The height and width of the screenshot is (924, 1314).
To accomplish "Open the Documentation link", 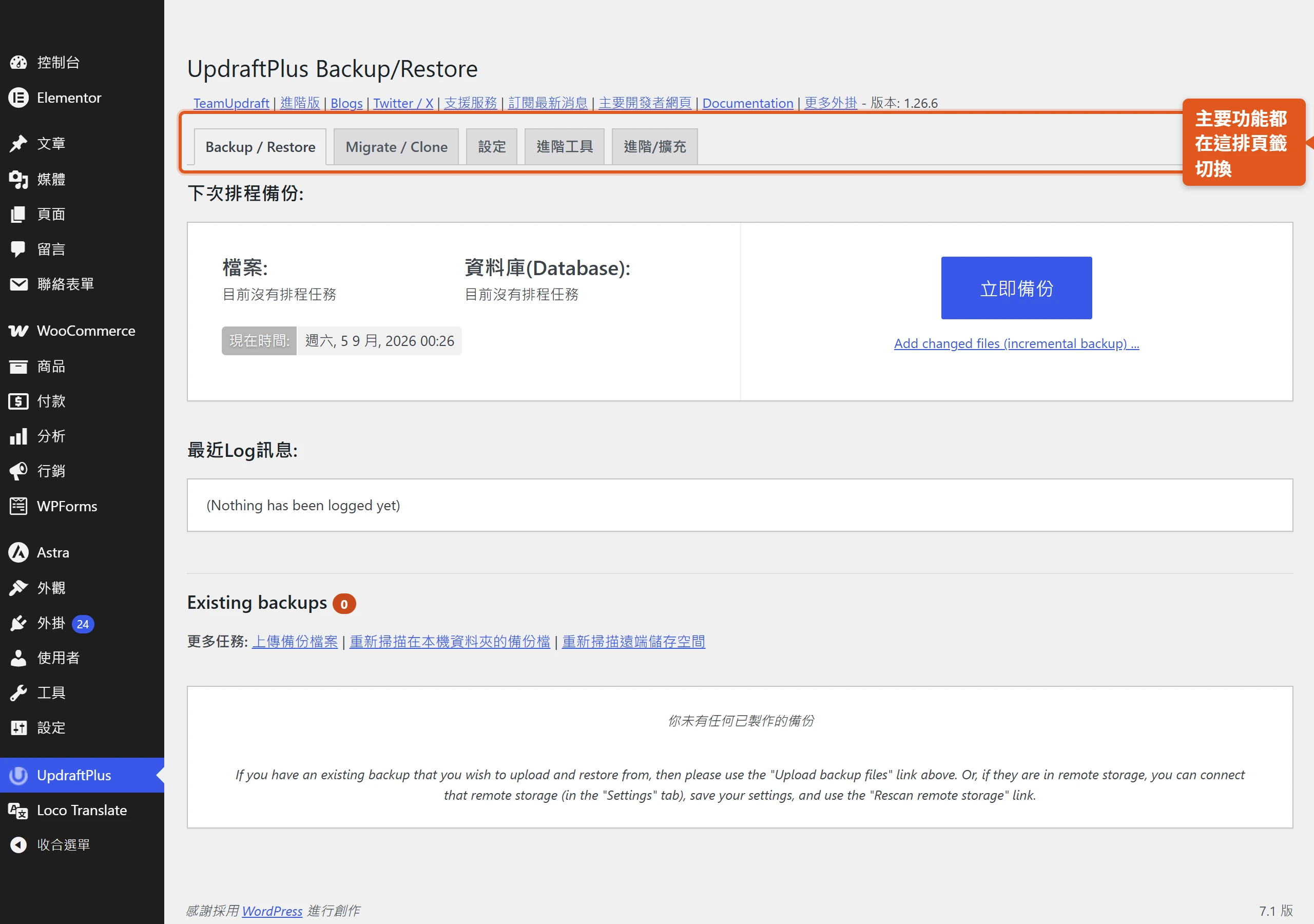I will pyautogui.click(x=747, y=103).
